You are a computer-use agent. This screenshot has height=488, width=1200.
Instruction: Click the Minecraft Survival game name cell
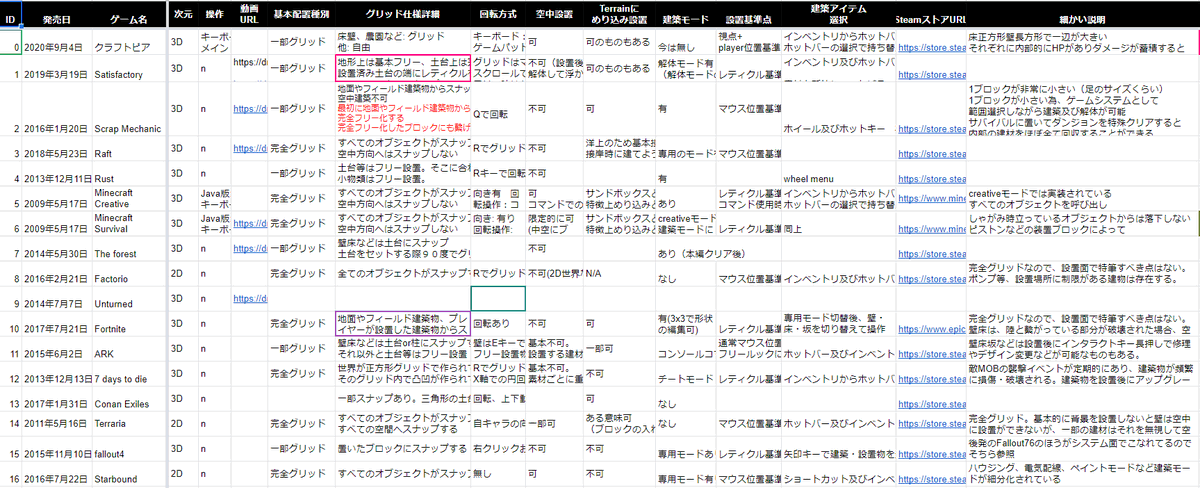[129, 223]
